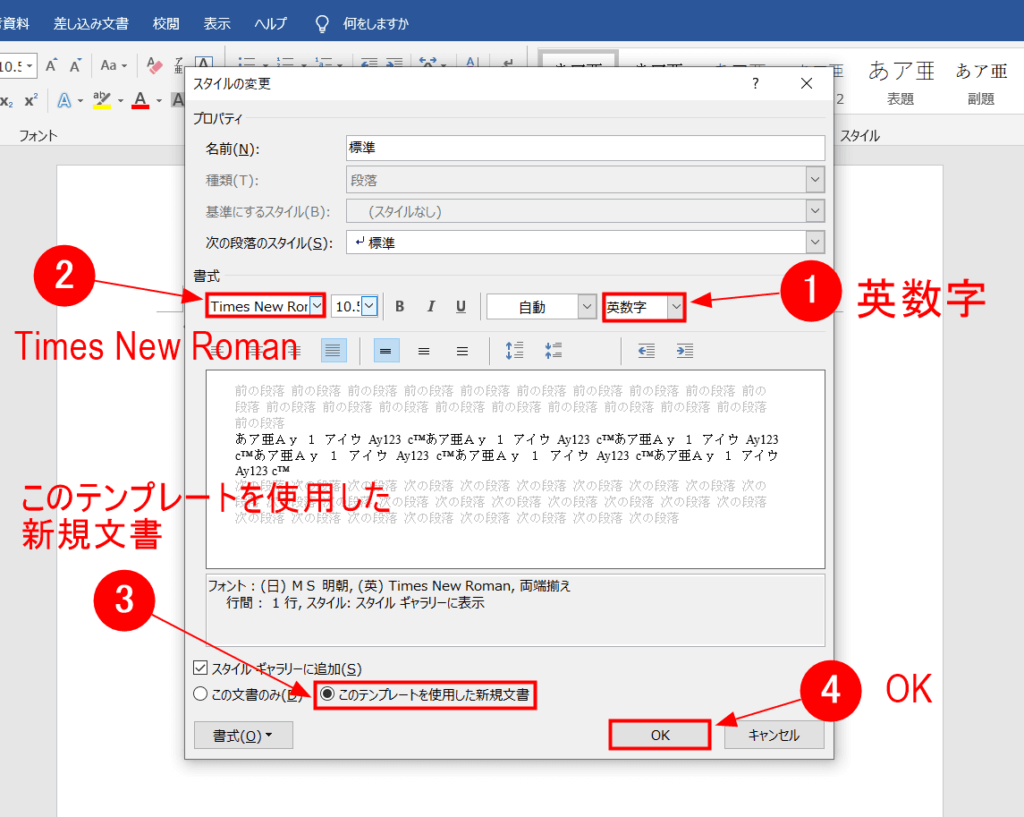1024x817 pixels.
Task: Open the 表示 ribbon tab
Action: [217, 24]
